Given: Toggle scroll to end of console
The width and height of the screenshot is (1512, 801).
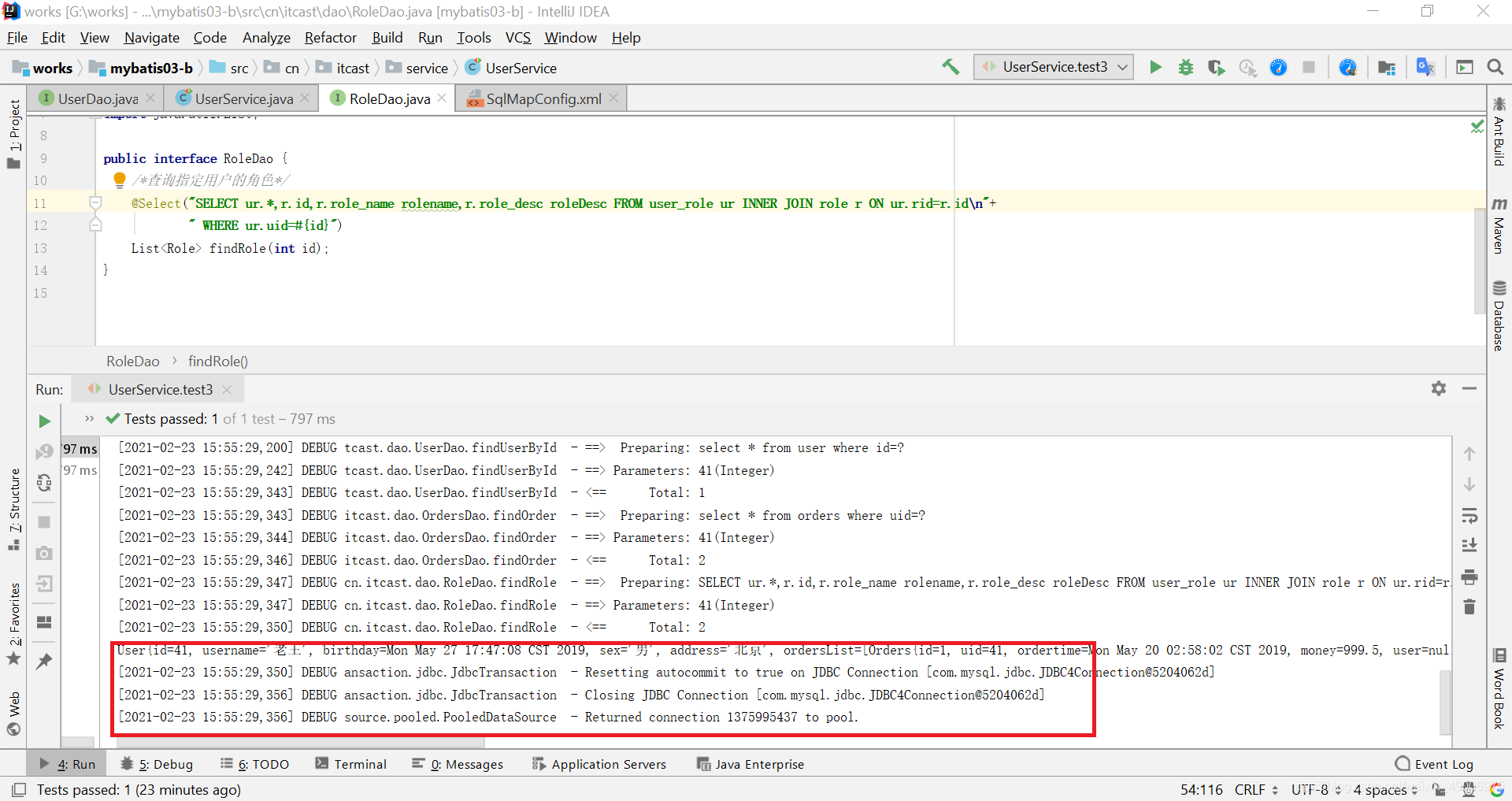Looking at the screenshot, I should pos(1469,545).
